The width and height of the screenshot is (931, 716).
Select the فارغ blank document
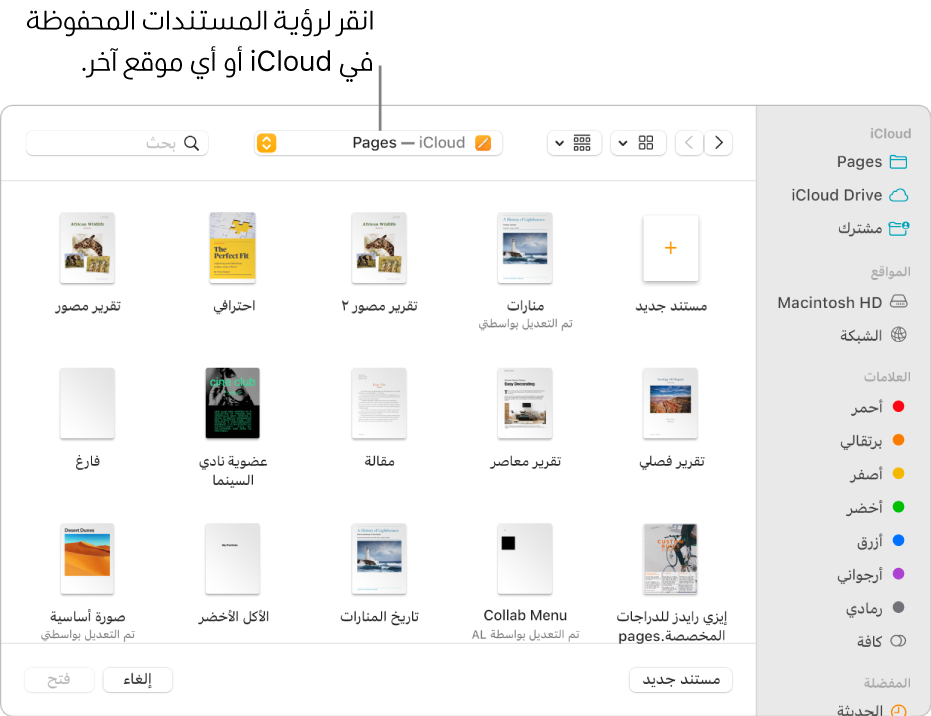87,404
